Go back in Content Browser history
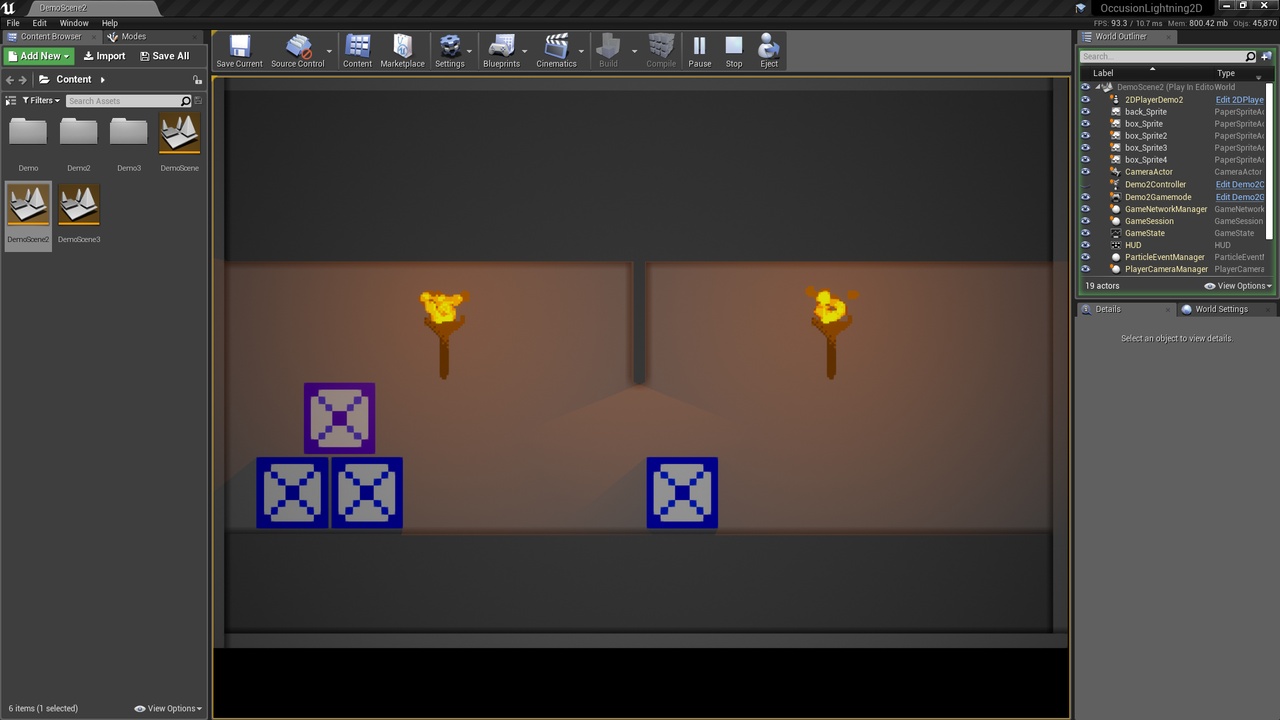This screenshot has height=720, width=1280. point(10,80)
